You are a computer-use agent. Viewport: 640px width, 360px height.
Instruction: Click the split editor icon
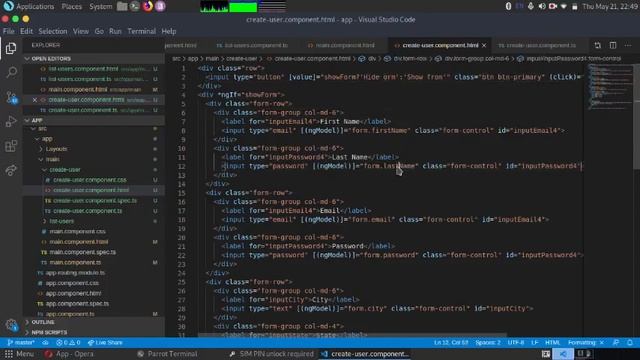point(613,45)
